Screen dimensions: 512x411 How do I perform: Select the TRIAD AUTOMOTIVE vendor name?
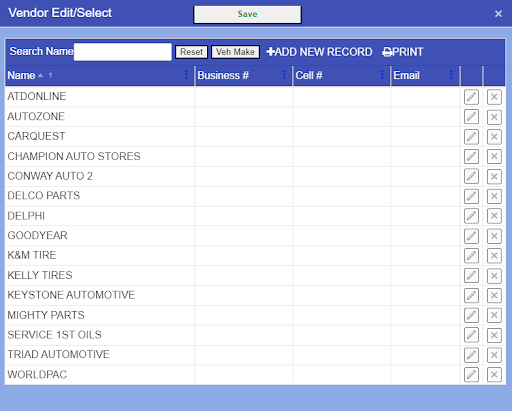click(x=58, y=354)
